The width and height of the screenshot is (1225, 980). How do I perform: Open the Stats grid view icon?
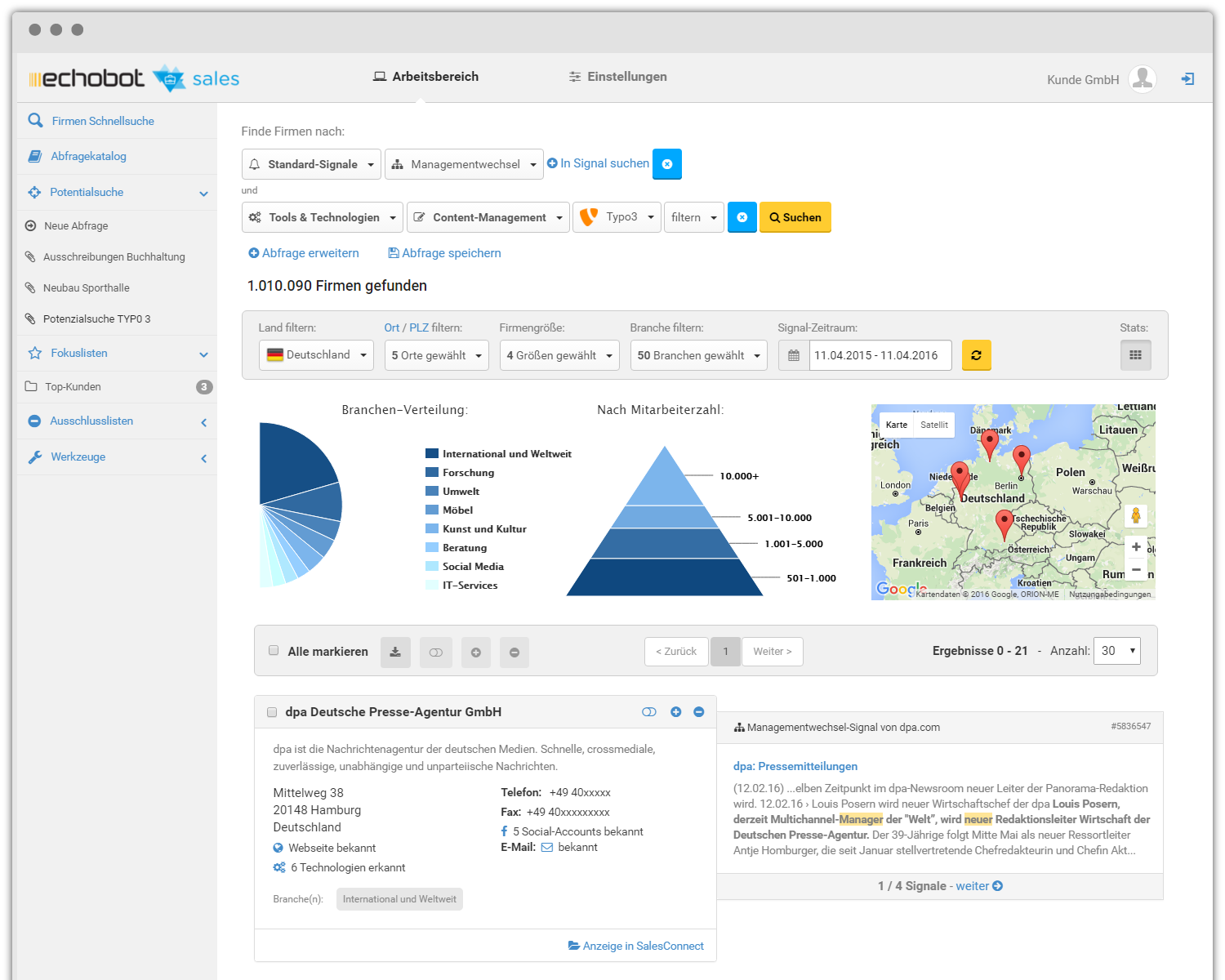(1135, 355)
